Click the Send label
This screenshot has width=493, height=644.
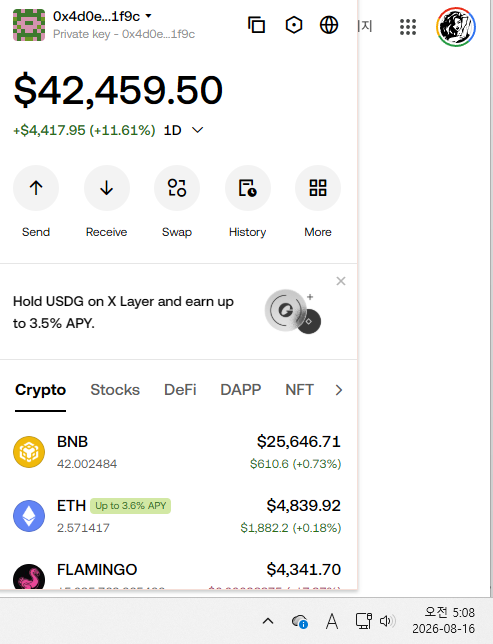(x=36, y=232)
